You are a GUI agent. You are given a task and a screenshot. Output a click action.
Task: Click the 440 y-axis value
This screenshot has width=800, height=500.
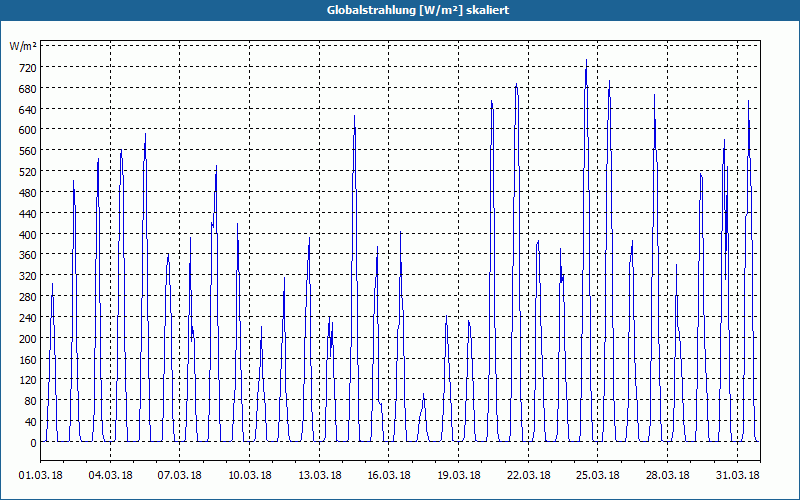coord(28,214)
